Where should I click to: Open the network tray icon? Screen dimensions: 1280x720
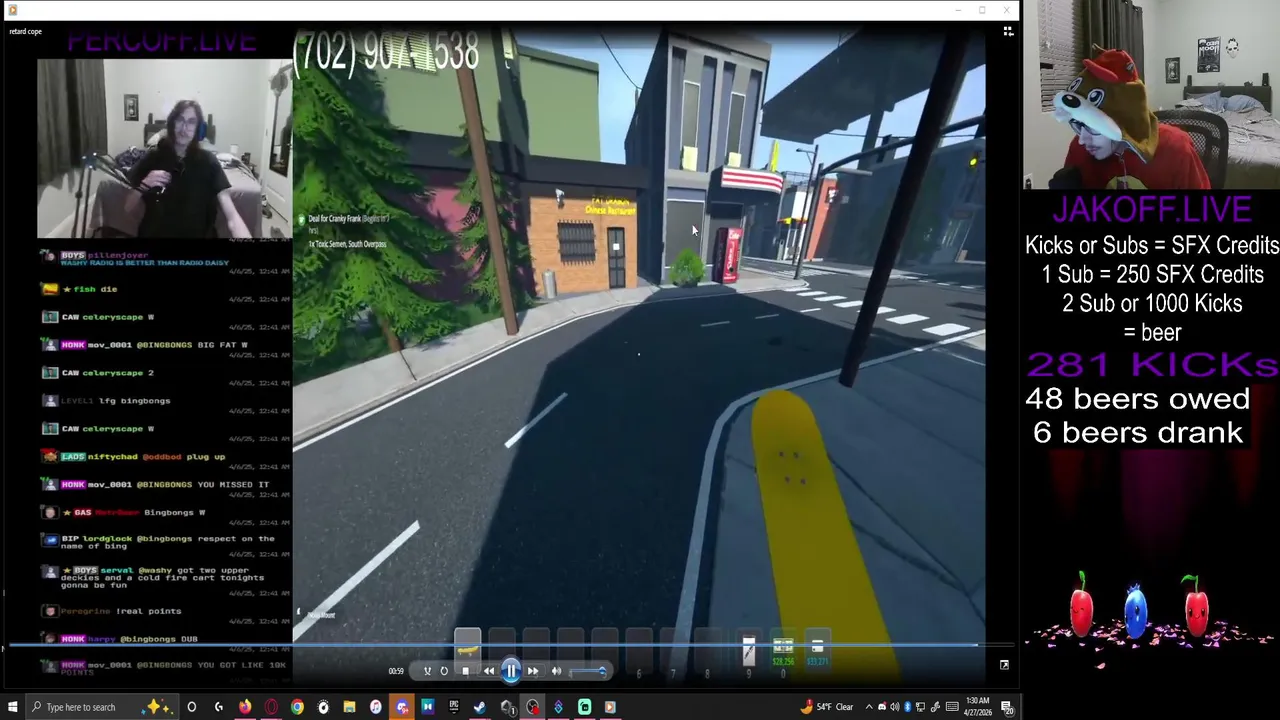pyautogui.click(x=921, y=707)
